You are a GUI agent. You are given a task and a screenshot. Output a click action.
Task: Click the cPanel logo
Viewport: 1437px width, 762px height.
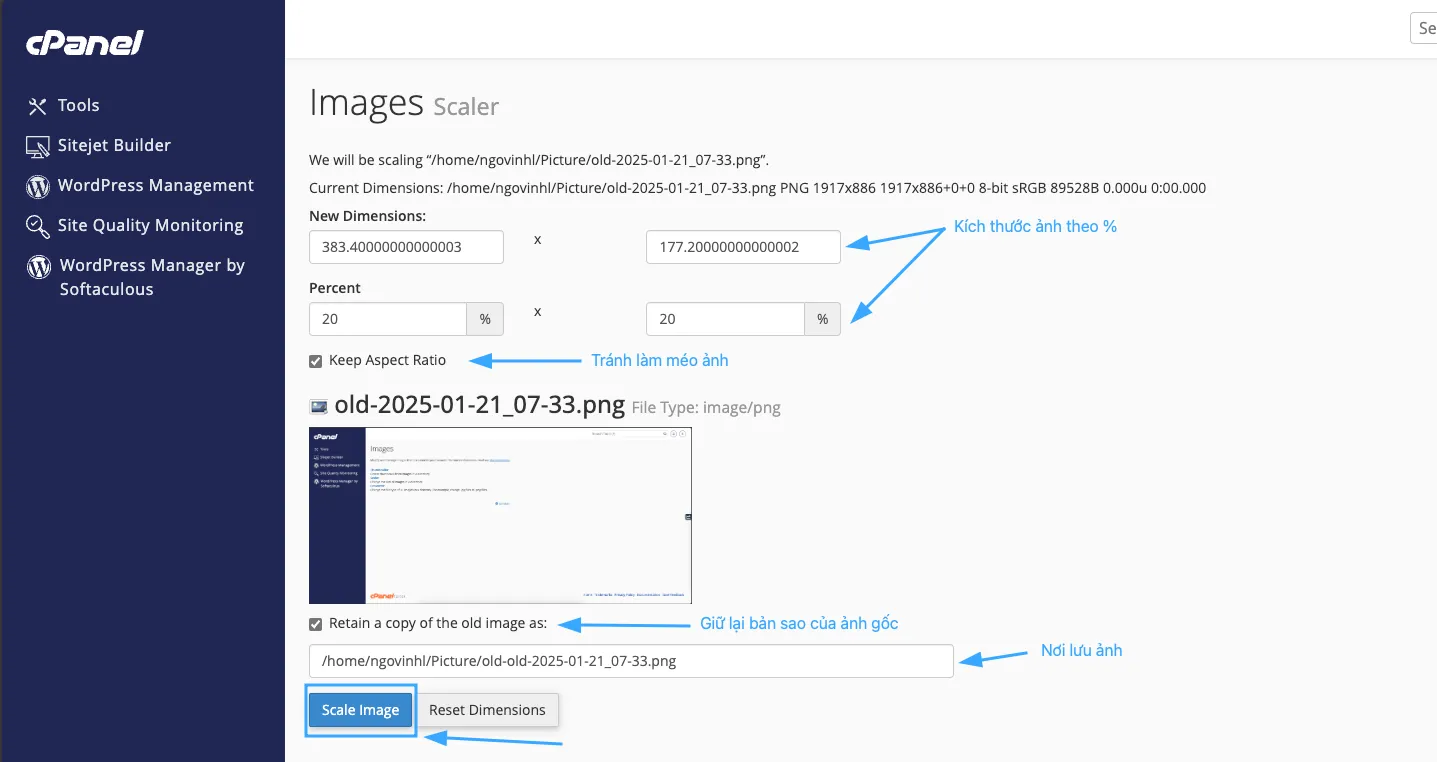[x=85, y=43]
